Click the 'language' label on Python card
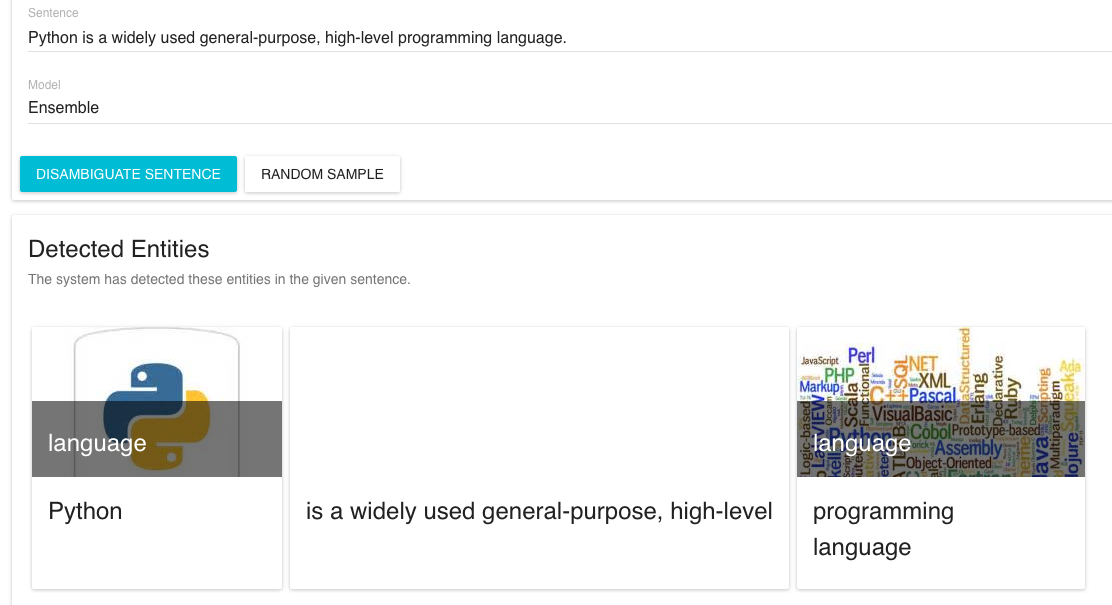The width and height of the screenshot is (1112, 605). (97, 443)
